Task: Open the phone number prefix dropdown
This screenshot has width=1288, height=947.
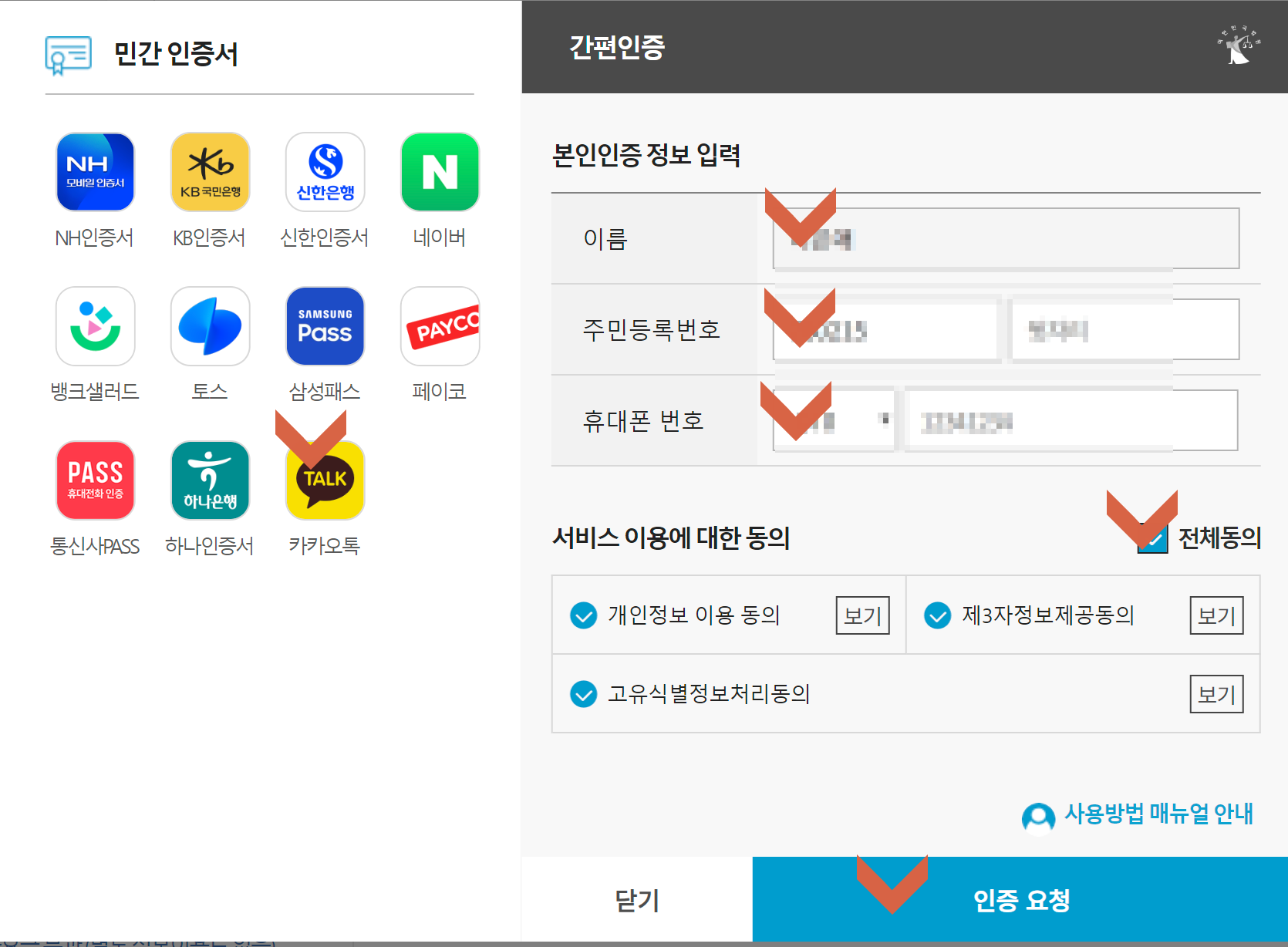Action: [x=833, y=420]
